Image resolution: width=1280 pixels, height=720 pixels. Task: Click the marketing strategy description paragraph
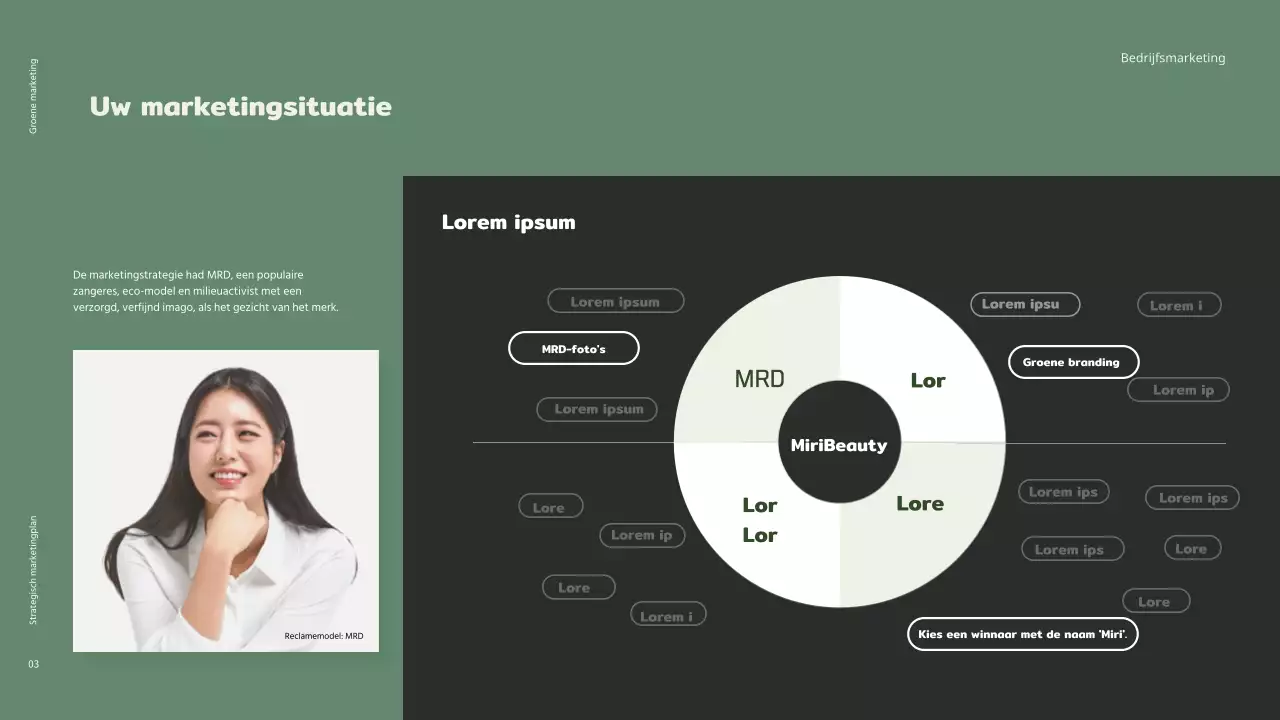coord(206,291)
